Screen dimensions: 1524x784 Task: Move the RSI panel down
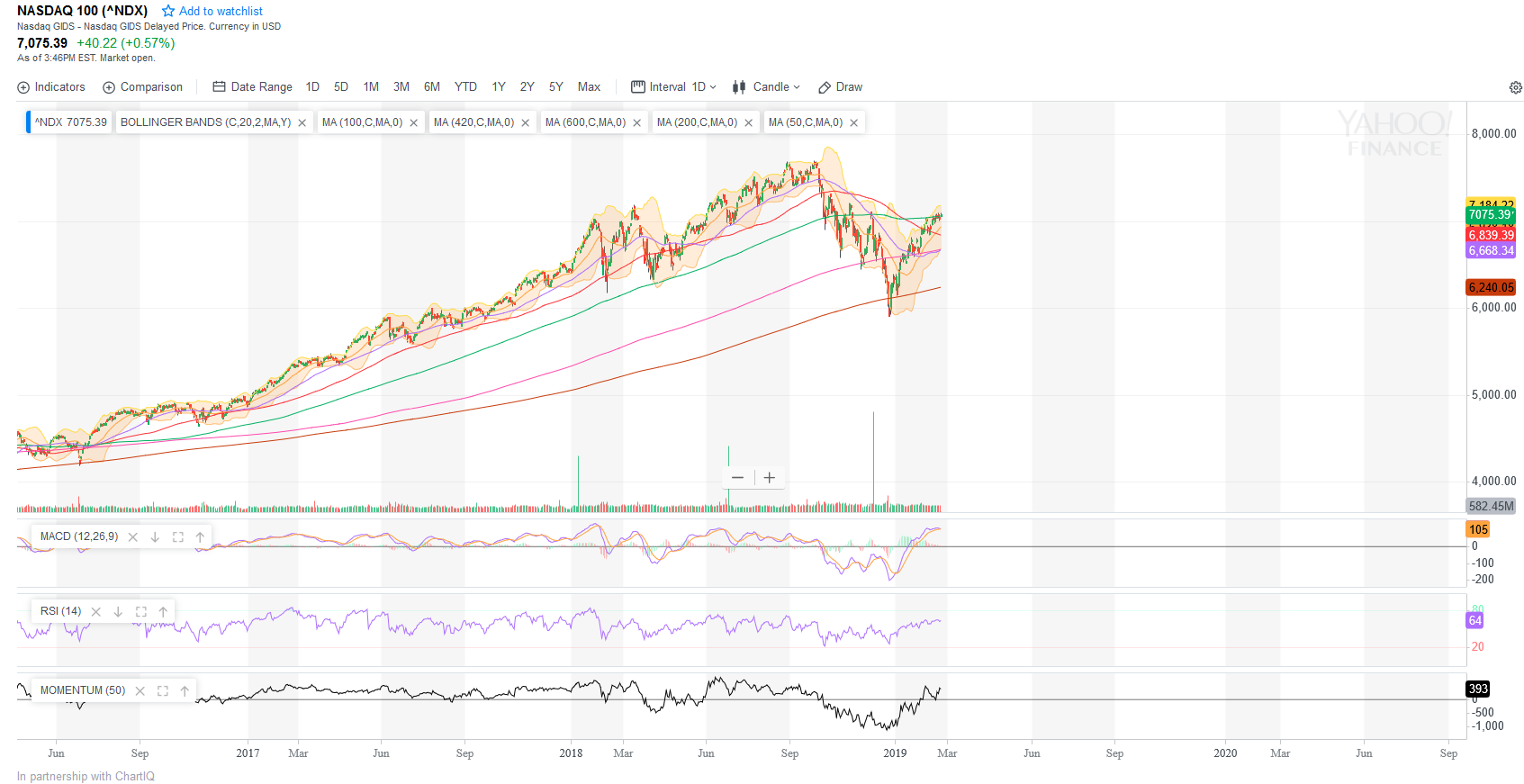[118, 612]
